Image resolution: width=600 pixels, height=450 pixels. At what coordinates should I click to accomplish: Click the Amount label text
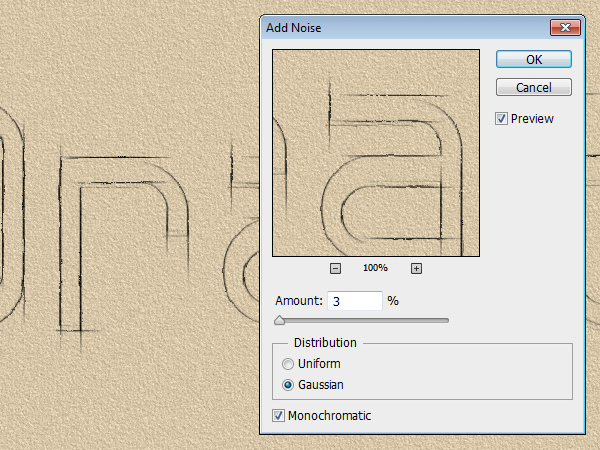pos(300,300)
